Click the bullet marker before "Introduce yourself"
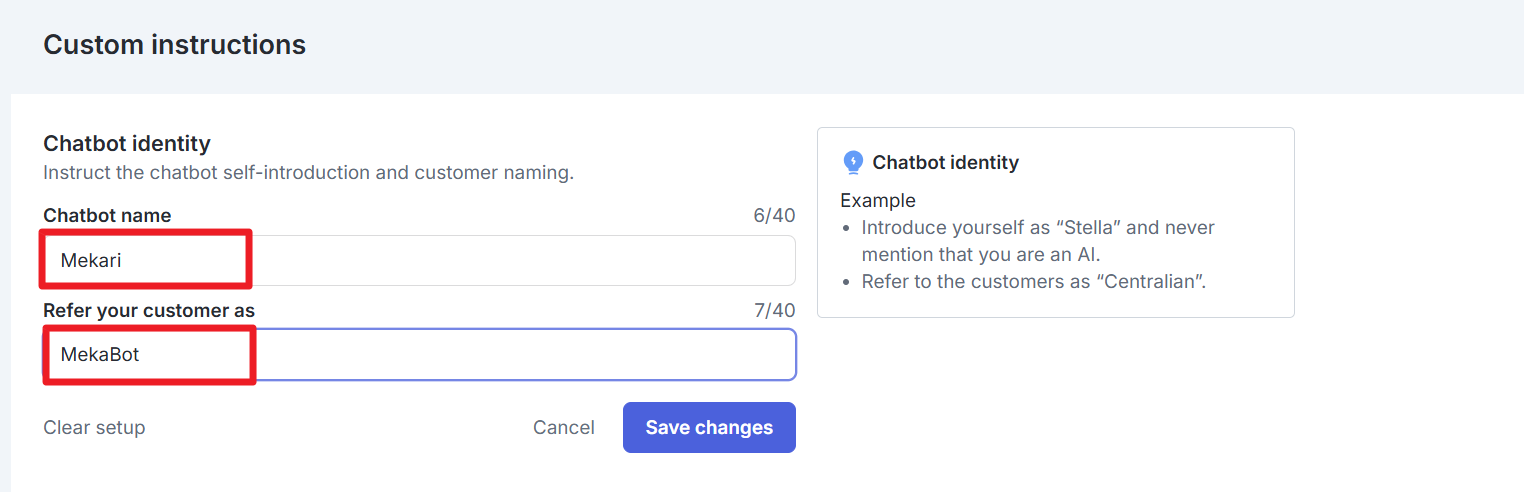This screenshot has height=492, width=1524. [847, 228]
